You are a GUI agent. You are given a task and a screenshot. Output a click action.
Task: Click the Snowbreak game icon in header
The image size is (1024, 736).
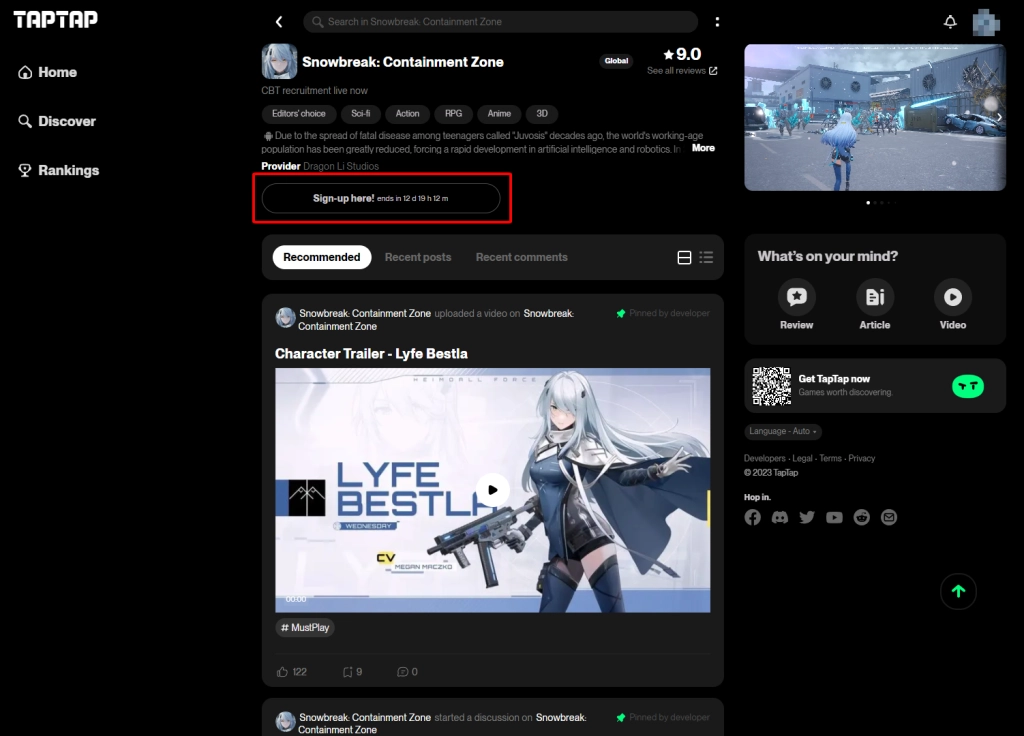pos(280,61)
